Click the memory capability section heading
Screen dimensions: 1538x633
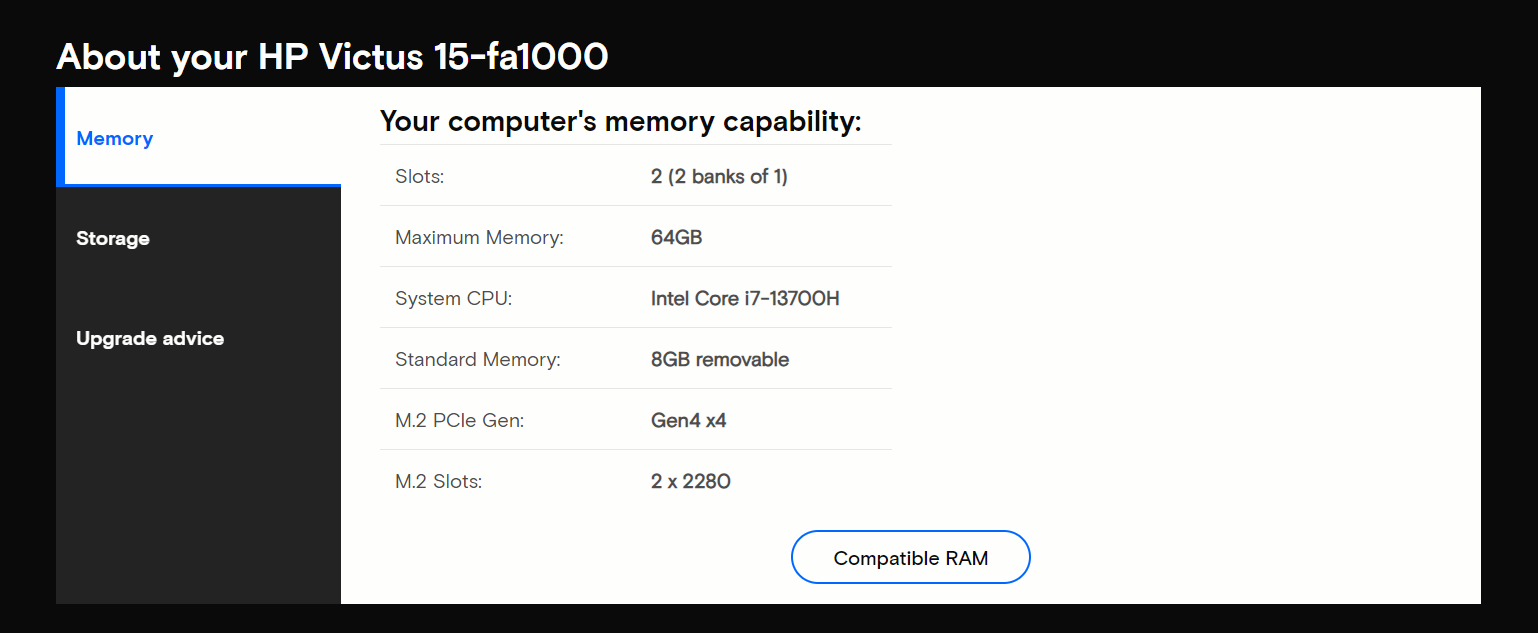point(620,122)
